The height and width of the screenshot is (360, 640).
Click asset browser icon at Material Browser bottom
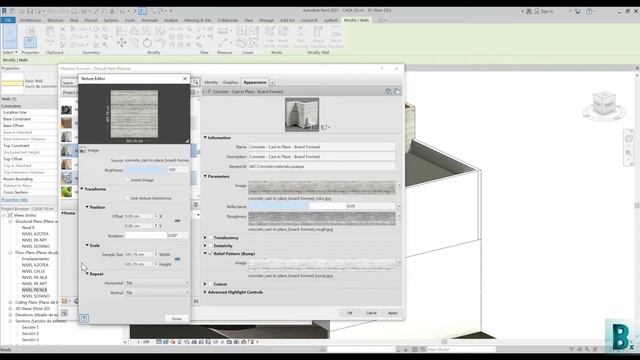click(x=64, y=313)
